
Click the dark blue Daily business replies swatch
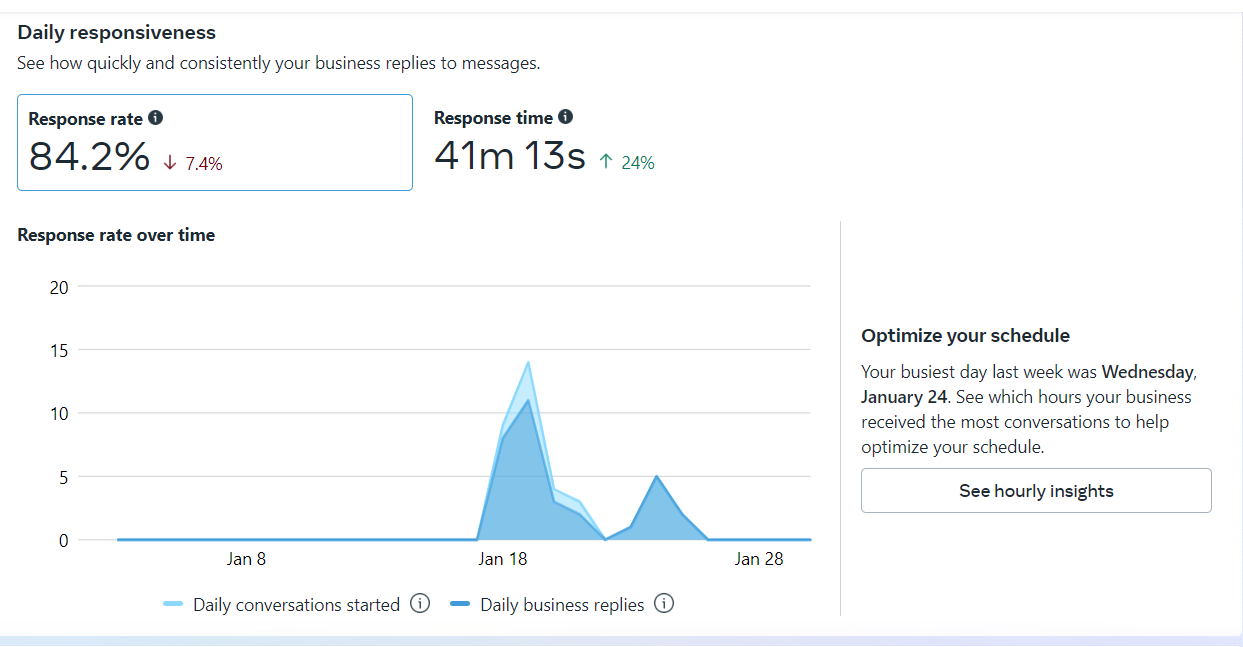point(460,605)
